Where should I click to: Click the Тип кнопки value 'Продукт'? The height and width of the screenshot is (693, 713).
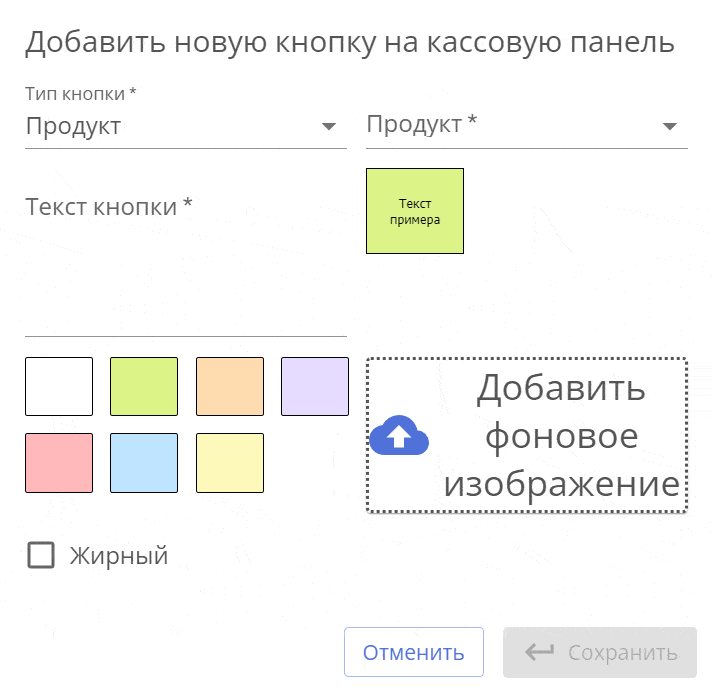tap(73, 127)
